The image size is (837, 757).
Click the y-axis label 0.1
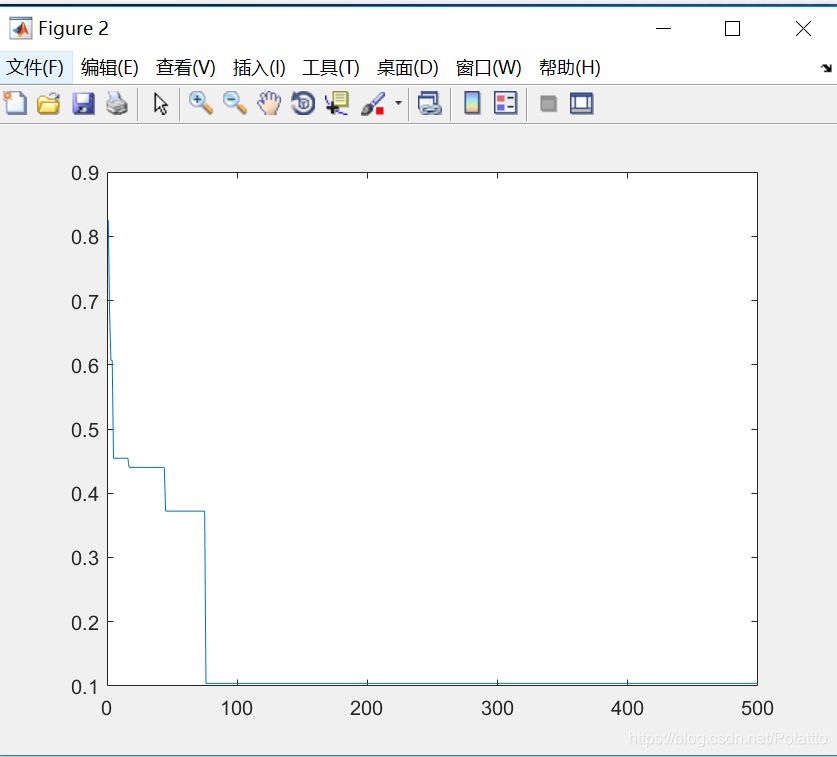(x=85, y=687)
